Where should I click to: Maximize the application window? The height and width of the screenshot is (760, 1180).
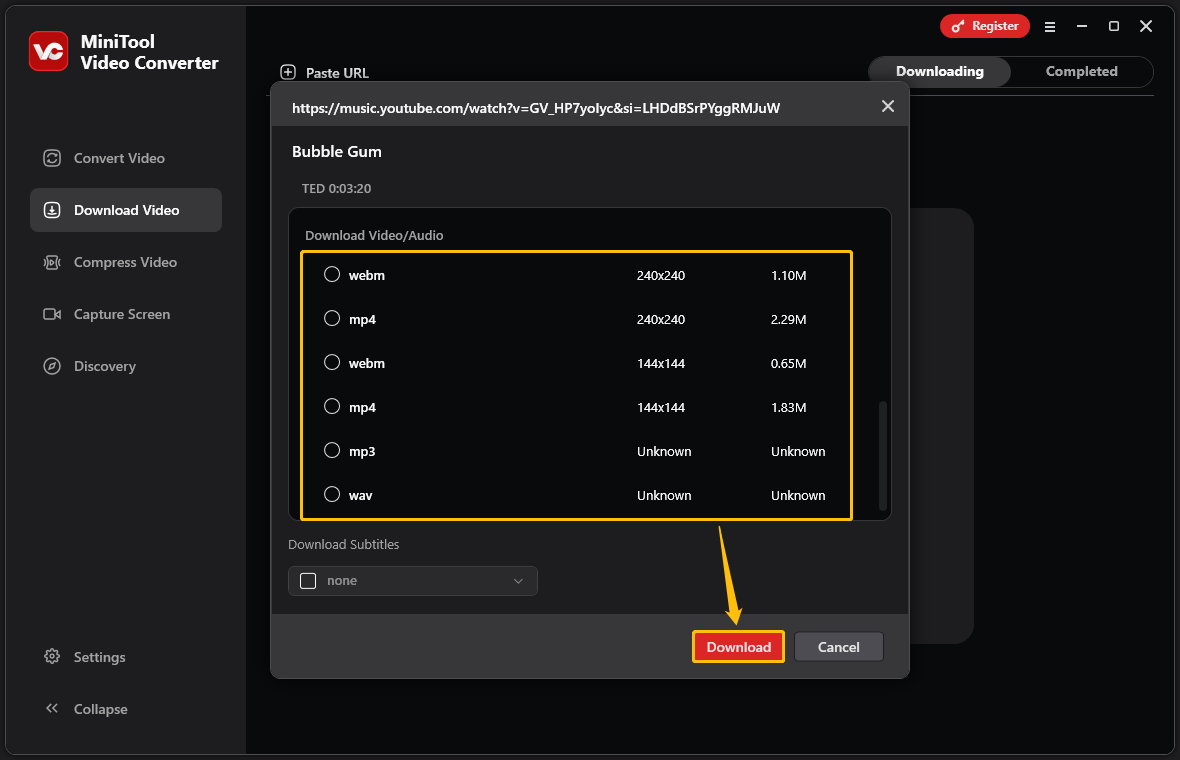click(1114, 26)
